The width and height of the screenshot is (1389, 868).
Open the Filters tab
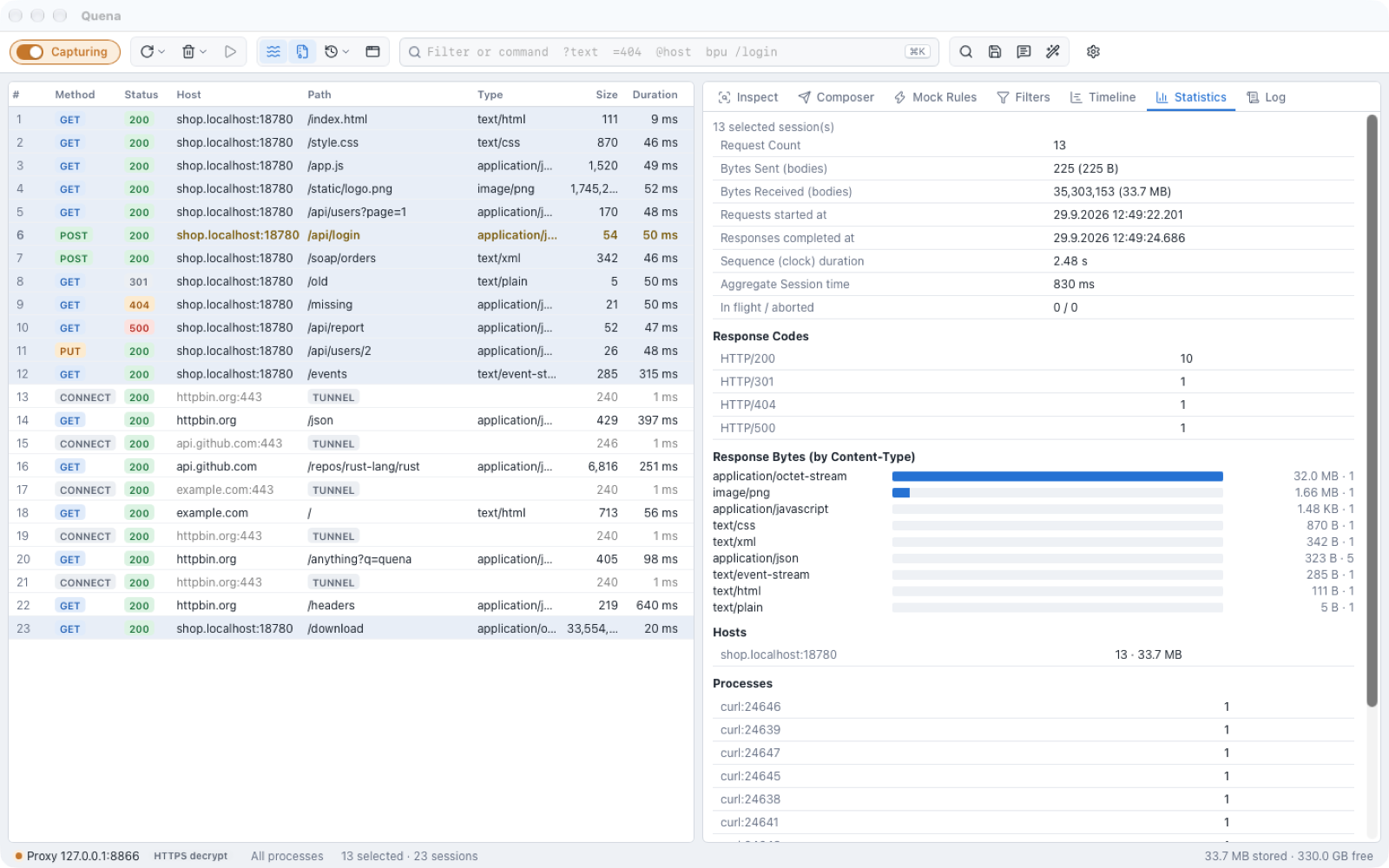pyautogui.click(x=1024, y=97)
